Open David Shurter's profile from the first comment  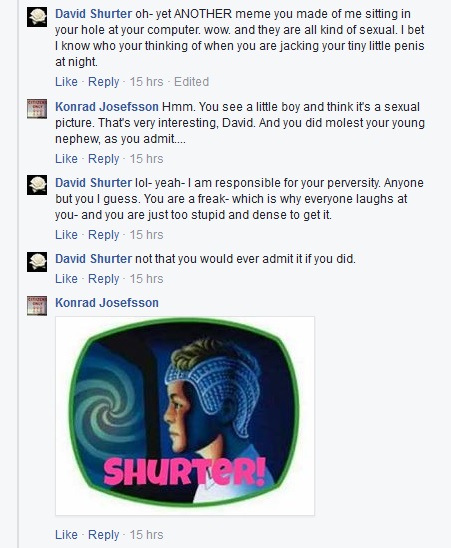pos(93,14)
